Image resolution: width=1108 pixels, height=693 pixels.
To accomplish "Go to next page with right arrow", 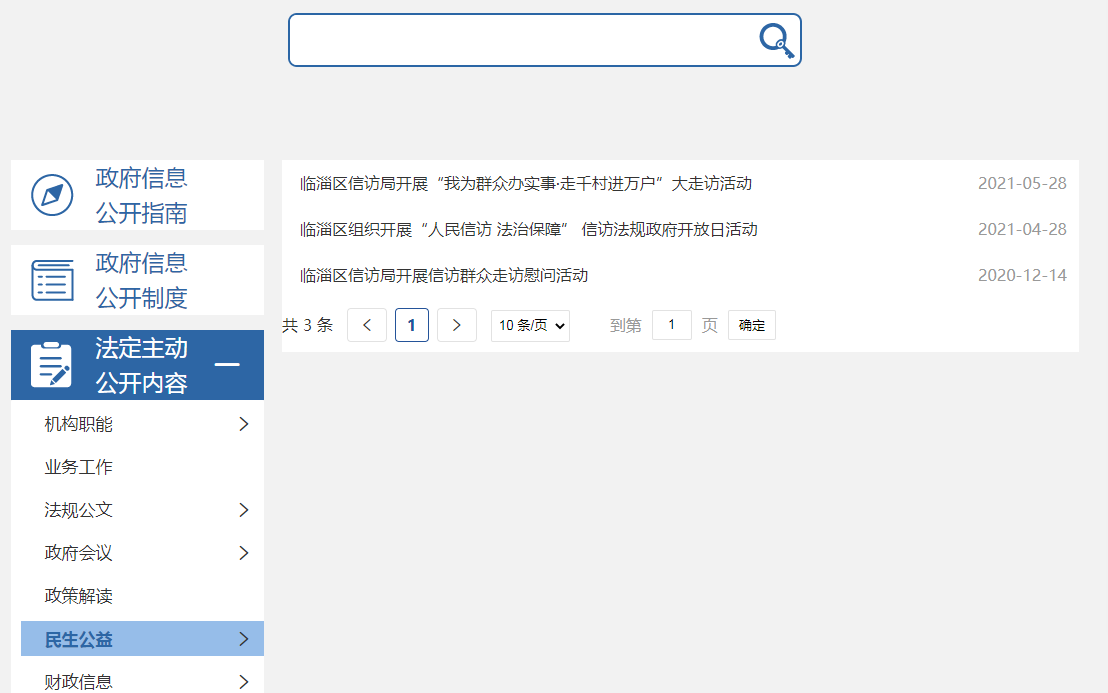I will click(457, 325).
